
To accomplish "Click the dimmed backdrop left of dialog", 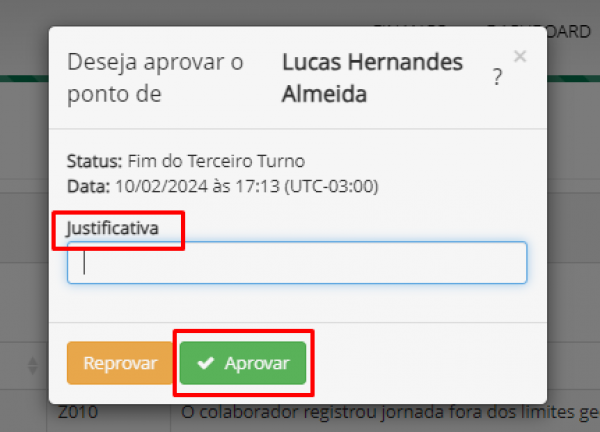I will tap(22, 220).
